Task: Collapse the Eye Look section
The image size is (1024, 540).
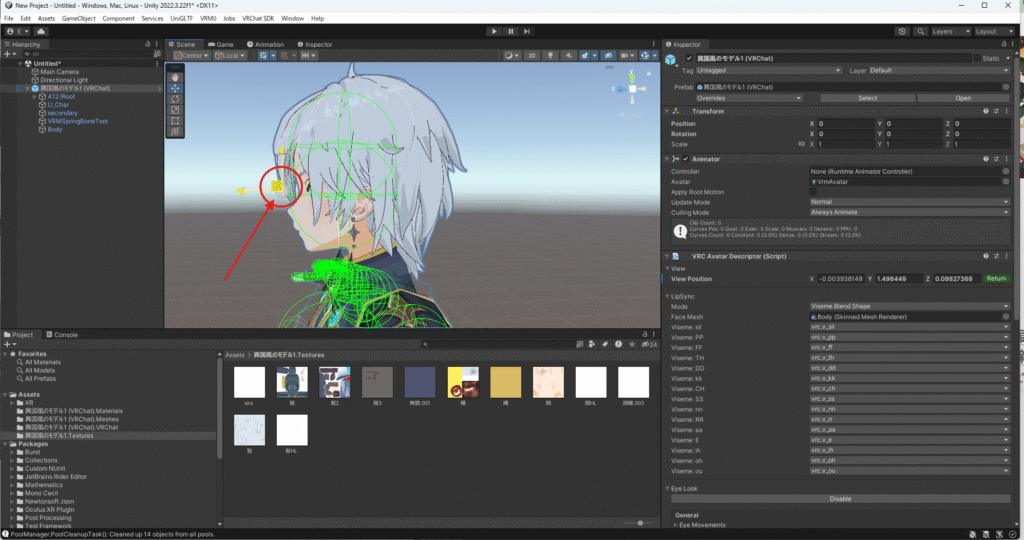Action: click(667, 488)
